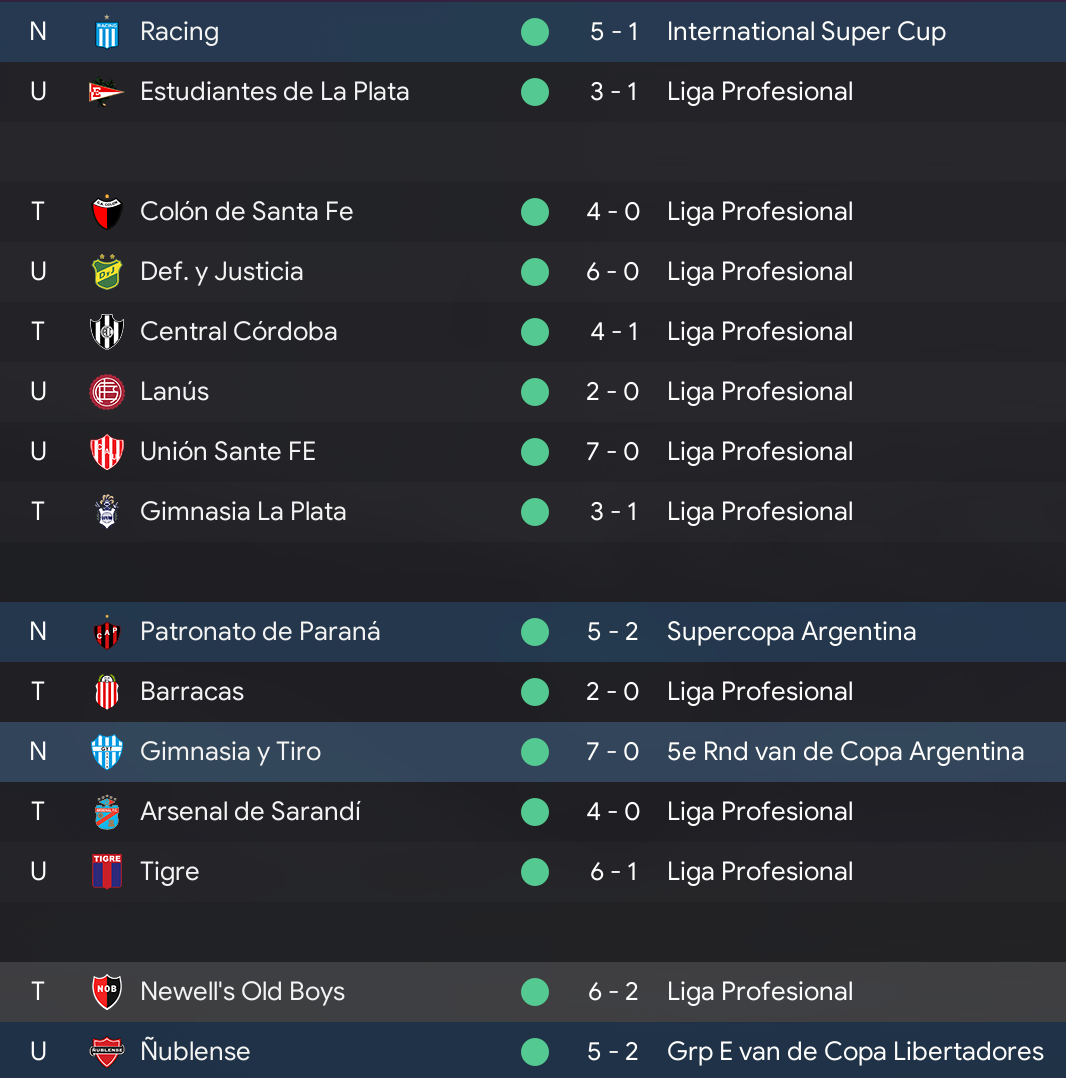1066x1078 pixels.
Task: Click the Tigre club badge
Action: point(107,871)
